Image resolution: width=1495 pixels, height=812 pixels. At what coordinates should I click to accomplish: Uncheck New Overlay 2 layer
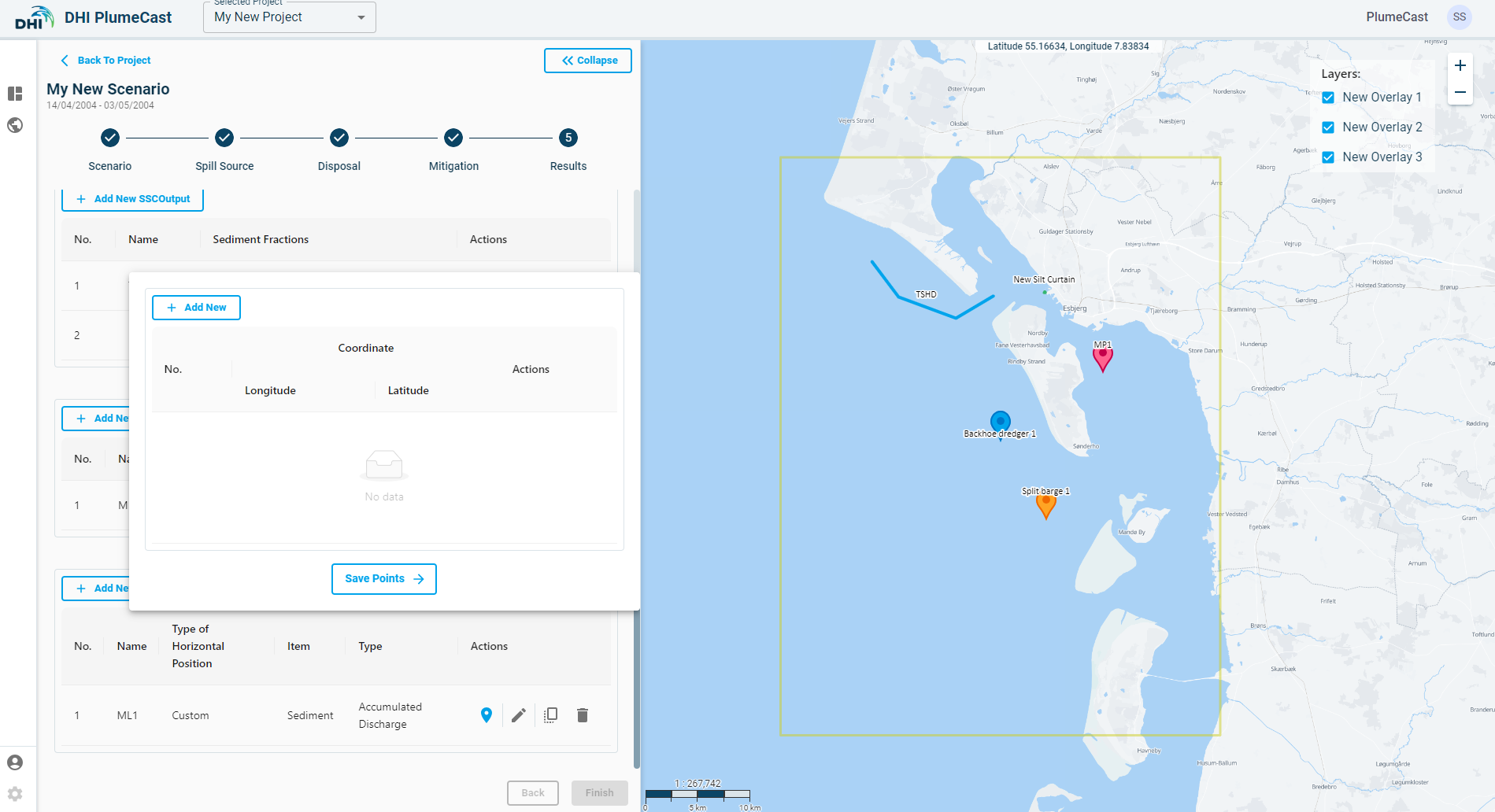tap(1328, 127)
